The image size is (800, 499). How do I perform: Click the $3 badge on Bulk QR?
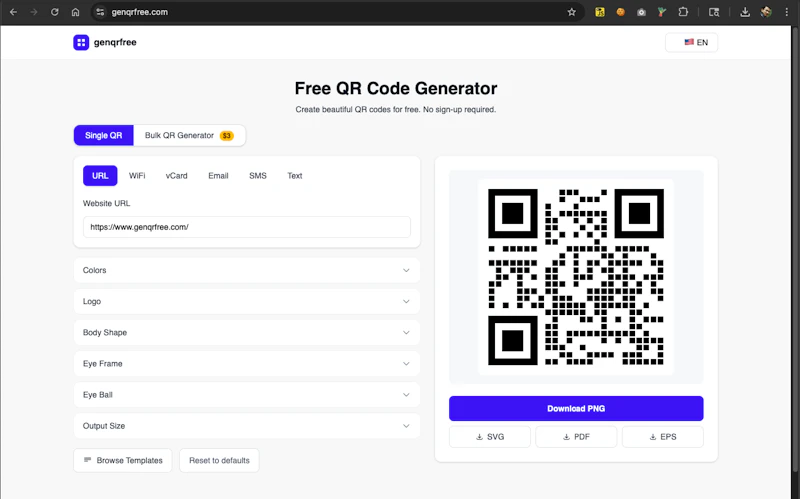pyautogui.click(x=227, y=136)
